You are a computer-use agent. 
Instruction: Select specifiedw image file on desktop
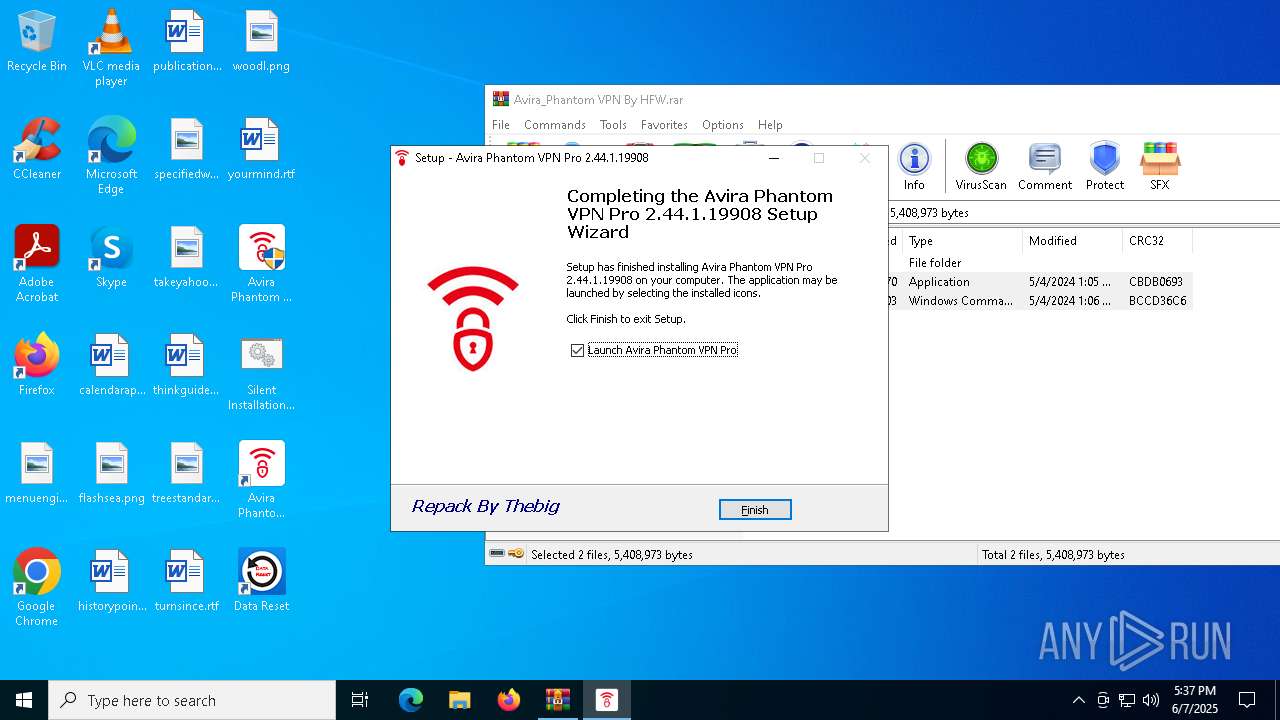pyautogui.click(x=187, y=149)
